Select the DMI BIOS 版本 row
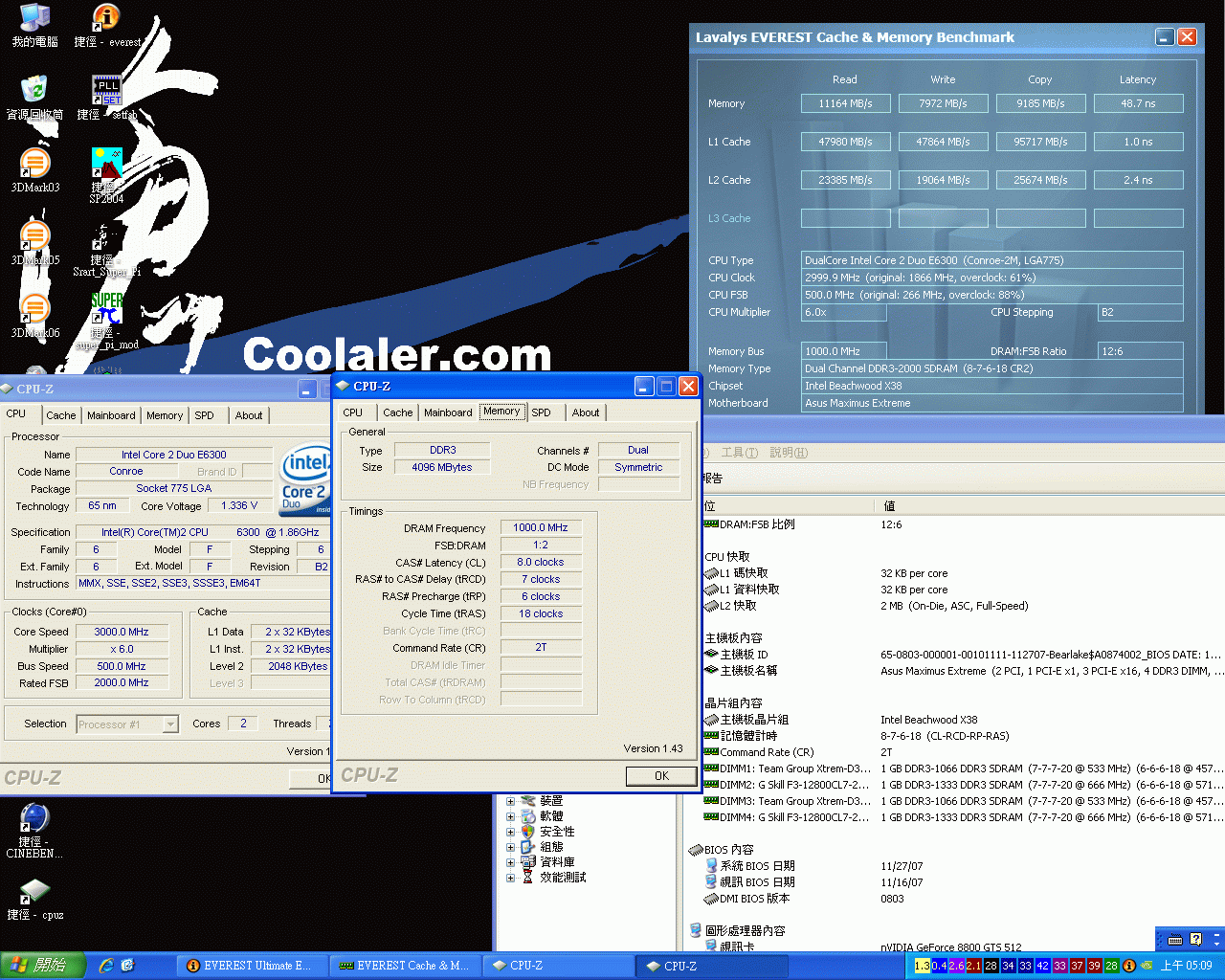1225x980 pixels. [x=963, y=899]
